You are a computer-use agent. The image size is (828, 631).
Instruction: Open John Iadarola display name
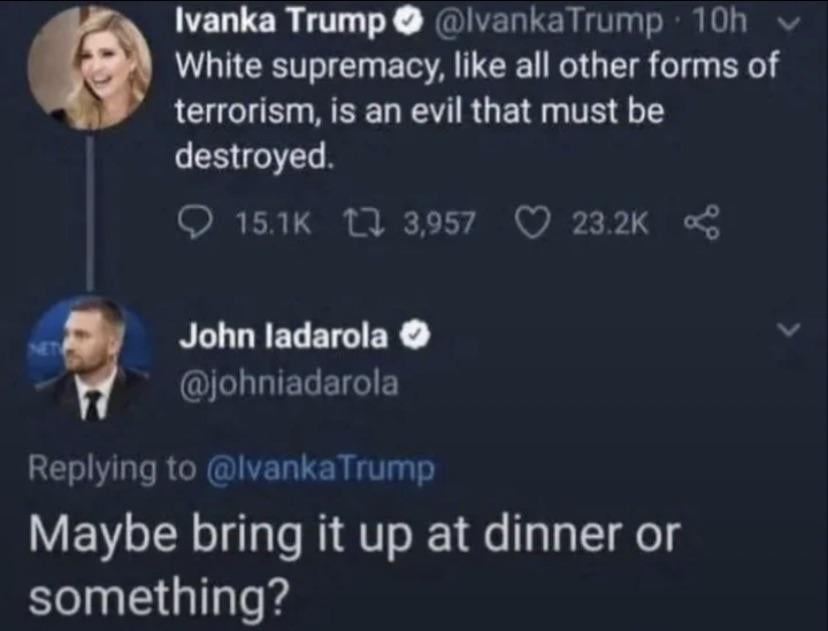[283, 336]
